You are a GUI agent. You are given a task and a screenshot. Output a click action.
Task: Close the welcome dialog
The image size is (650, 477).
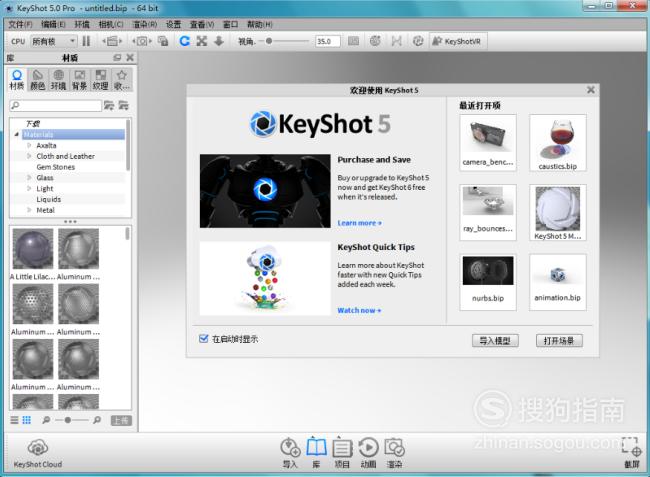(x=591, y=90)
